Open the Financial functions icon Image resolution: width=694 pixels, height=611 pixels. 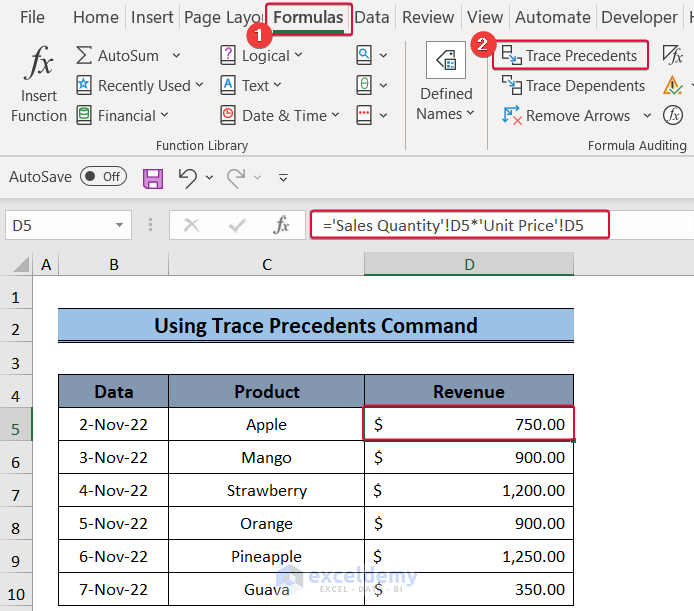point(84,115)
